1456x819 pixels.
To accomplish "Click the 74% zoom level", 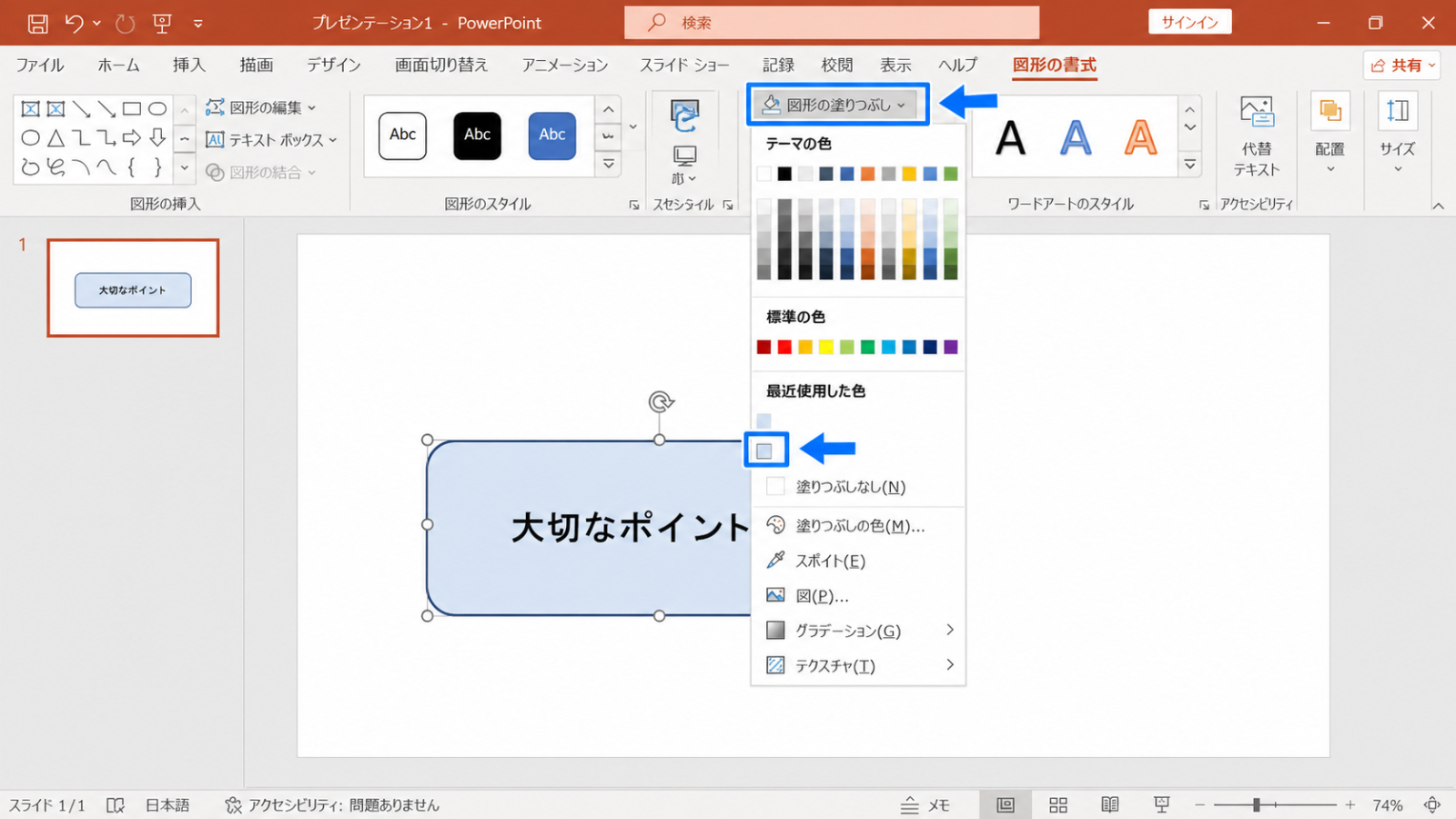I will (1388, 805).
